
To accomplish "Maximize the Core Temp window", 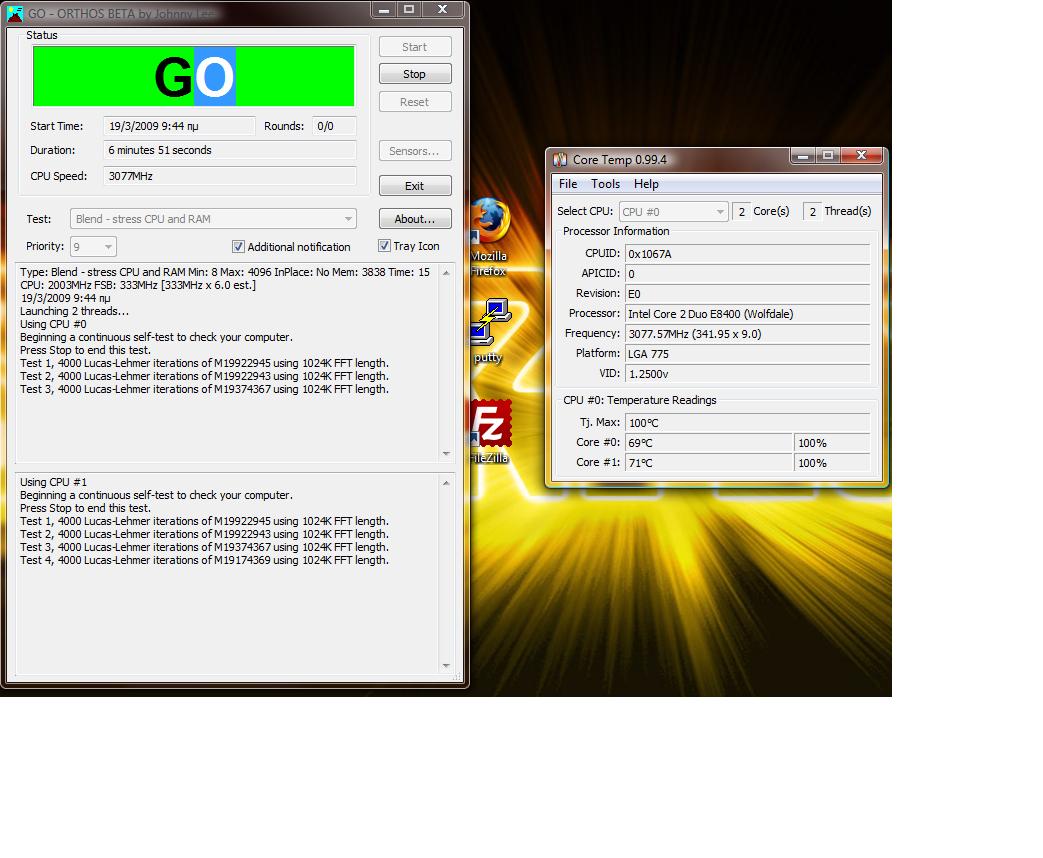I will coord(828,156).
